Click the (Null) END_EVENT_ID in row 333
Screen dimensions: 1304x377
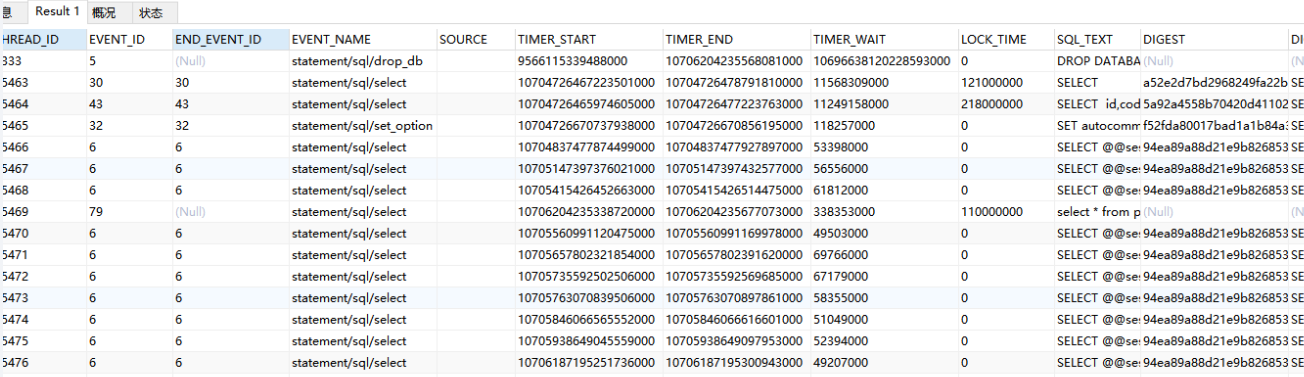[x=229, y=61]
